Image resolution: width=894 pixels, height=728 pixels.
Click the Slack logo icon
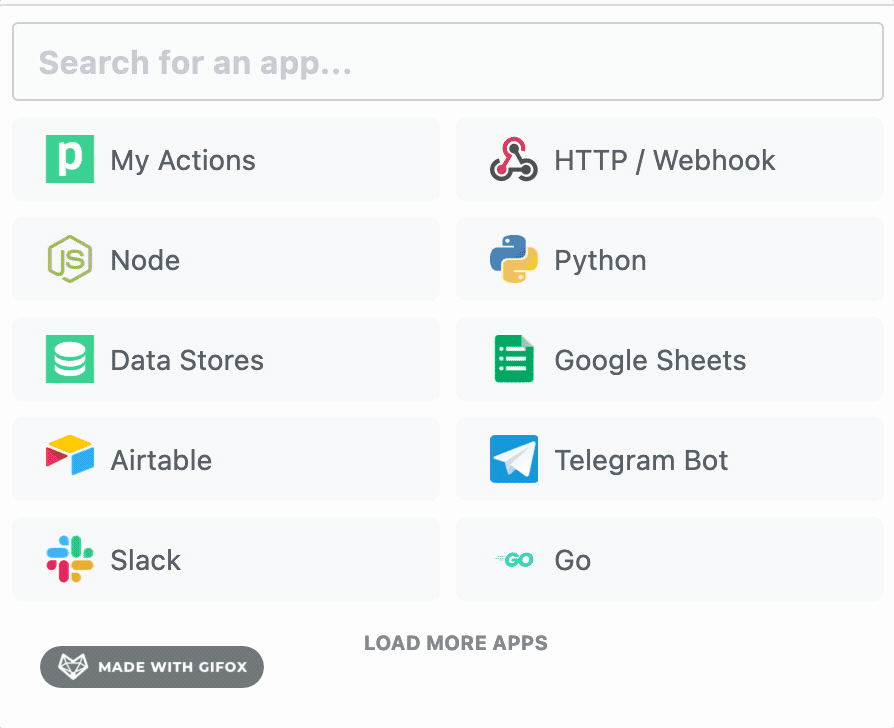(x=70, y=559)
